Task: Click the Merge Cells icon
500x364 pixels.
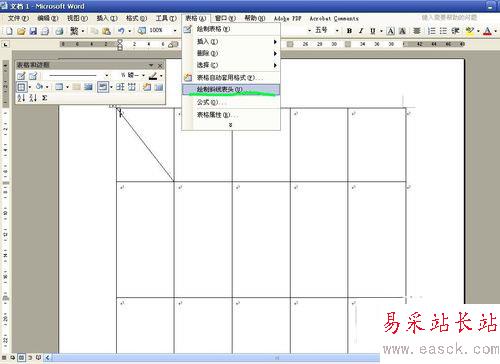Action: coord(77,87)
